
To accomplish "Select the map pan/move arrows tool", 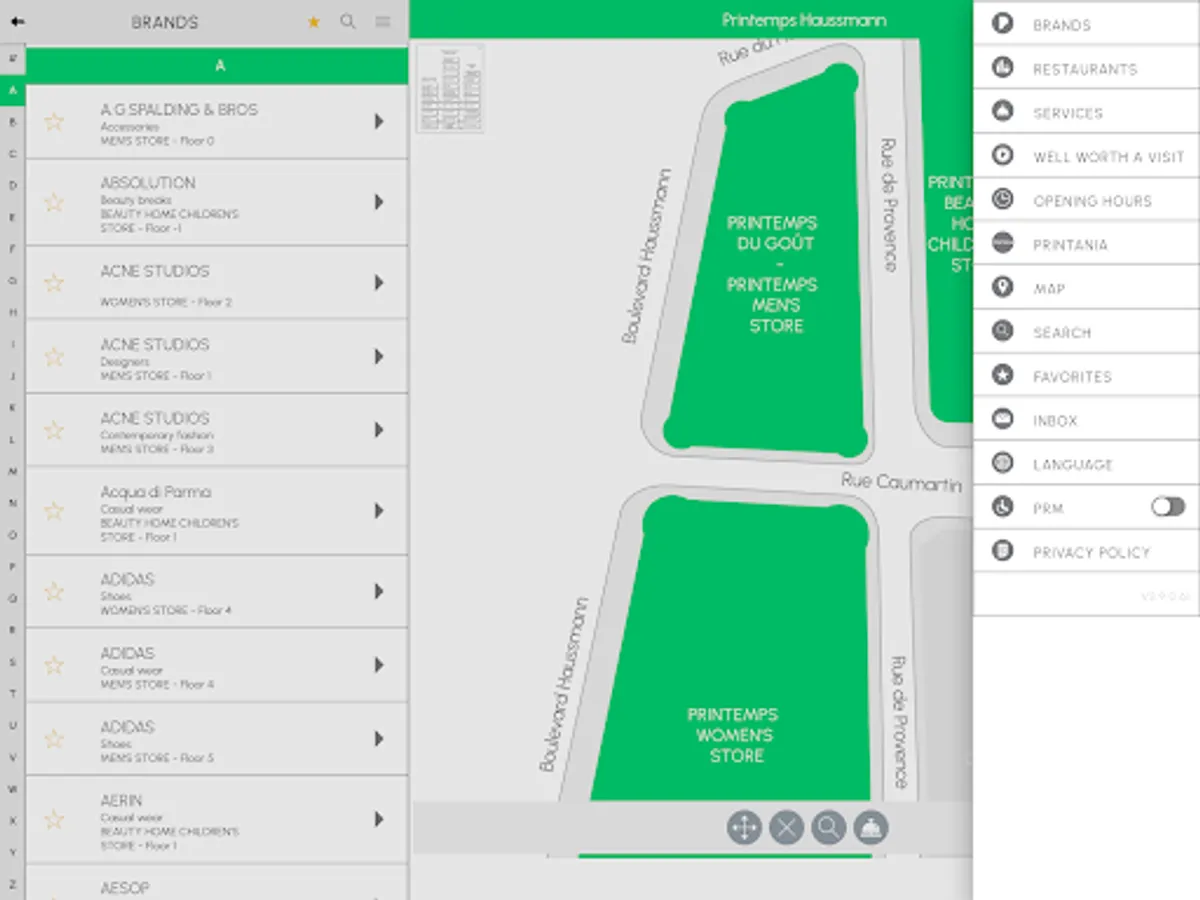I will (x=744, y=828).
